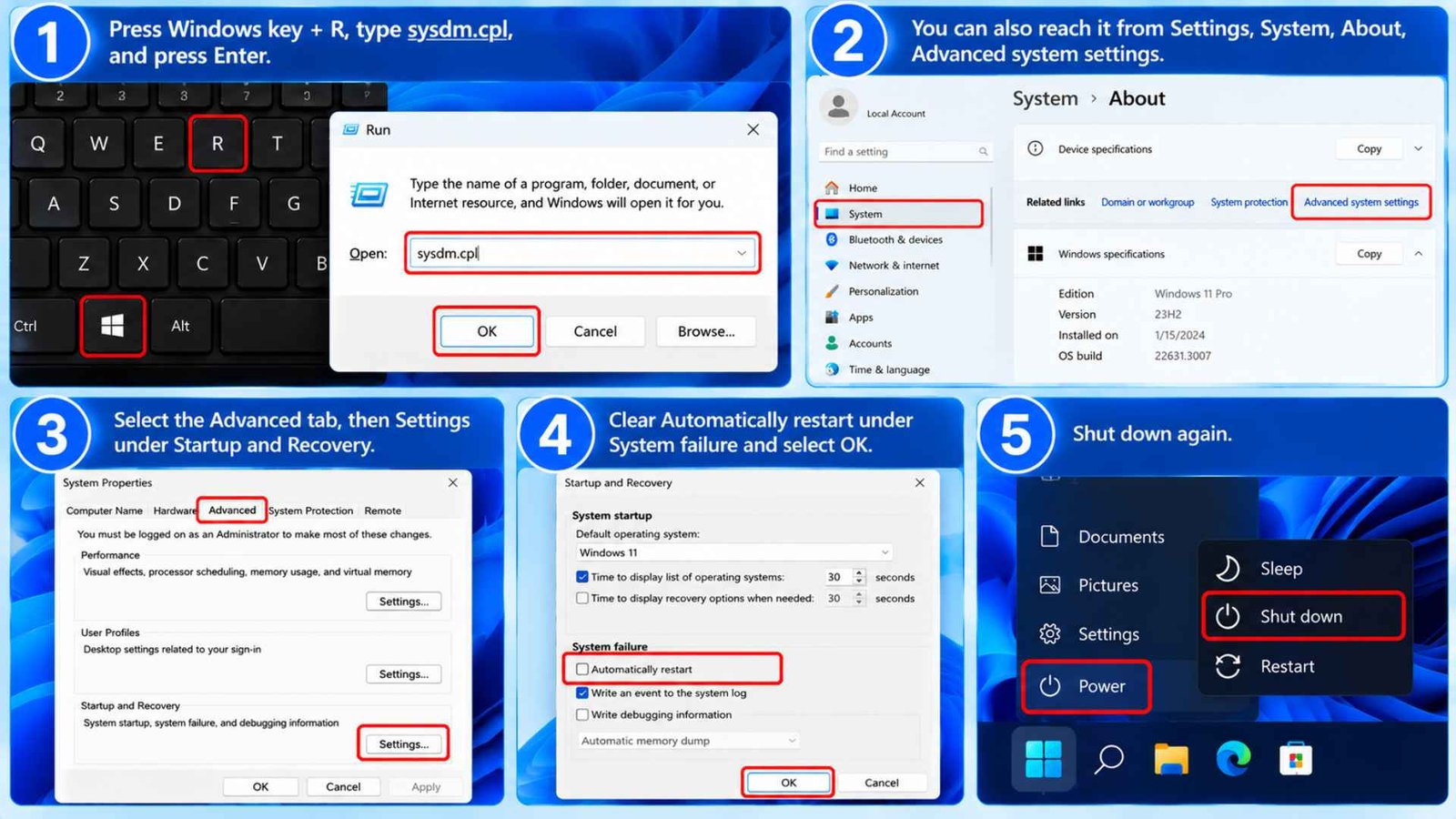The image size is (1456, 819).
Task: Enable Time to display recovery options checkbox
Action: pos(582,599)
